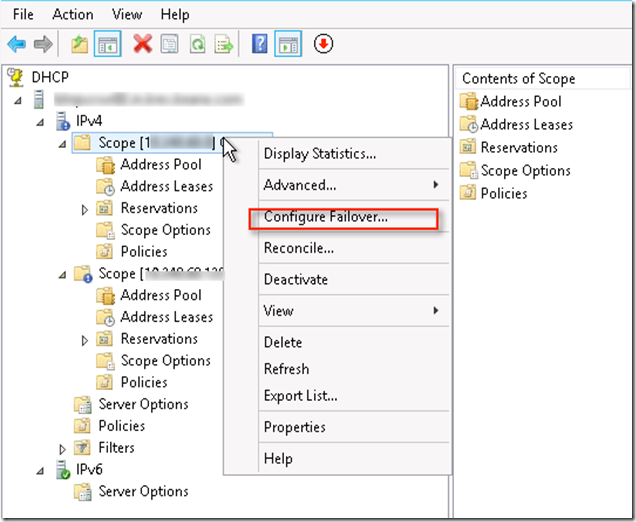Expand the Filters tree node
This screenshot has width=636, height=522.
tap(62, 448)
